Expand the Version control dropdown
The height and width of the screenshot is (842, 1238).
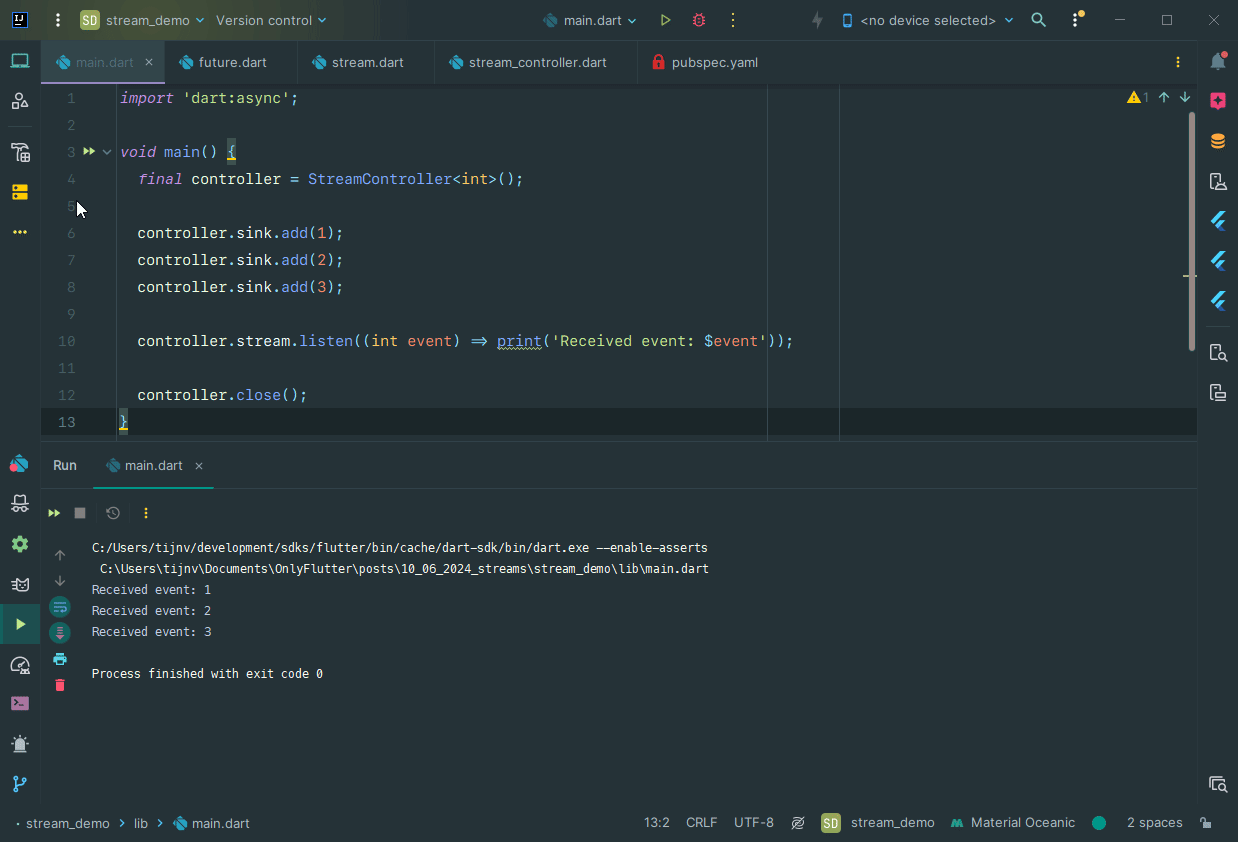(x=268, y=19)
